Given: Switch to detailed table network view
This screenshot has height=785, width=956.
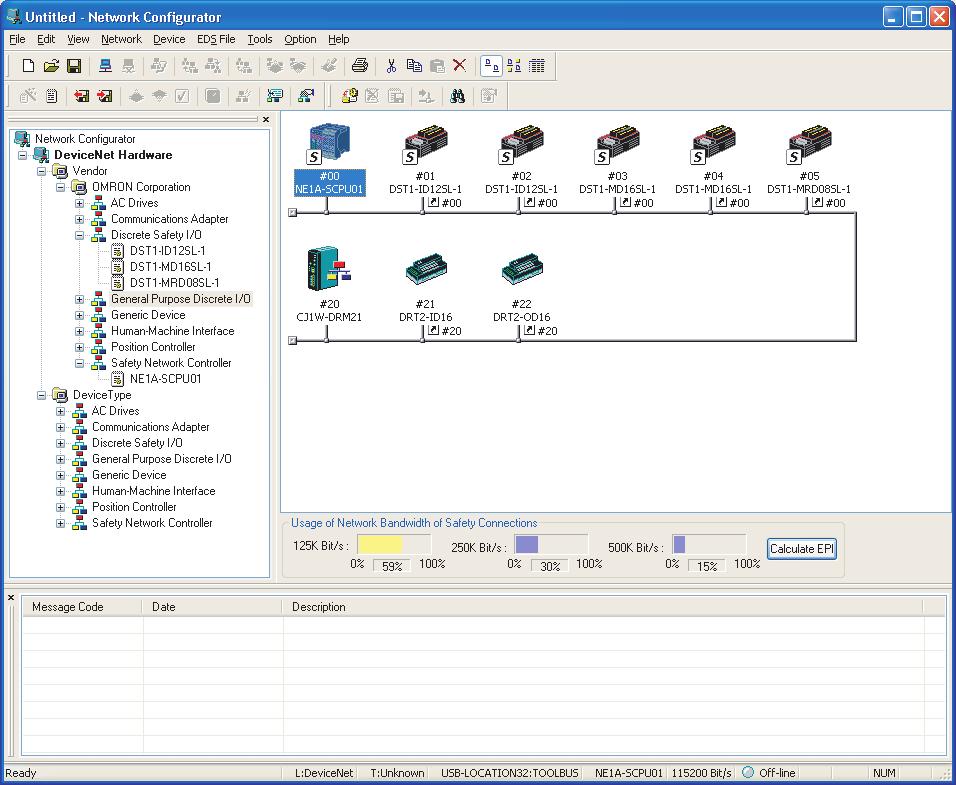Looking at the screenshot, I should (x=537, y=66).
